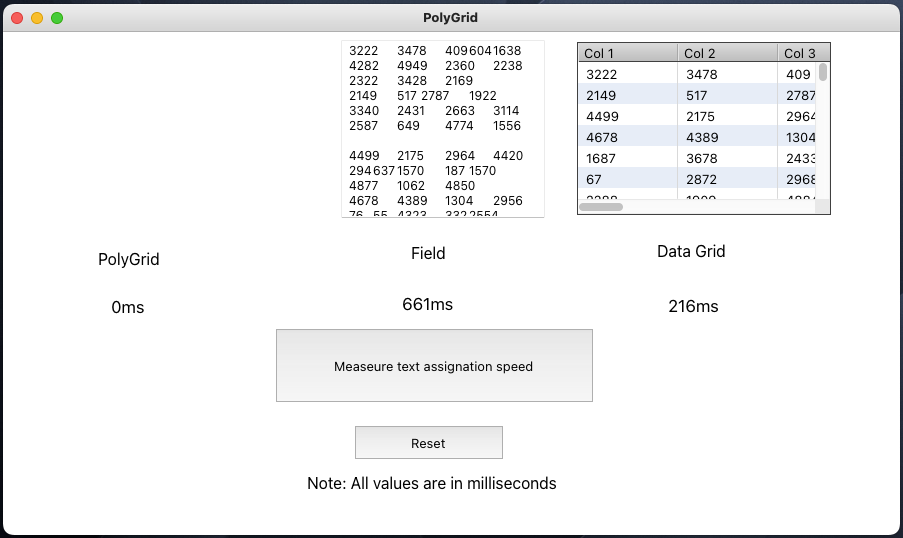
Task: Focus the multiline number text field
Action: pos(442,129)
